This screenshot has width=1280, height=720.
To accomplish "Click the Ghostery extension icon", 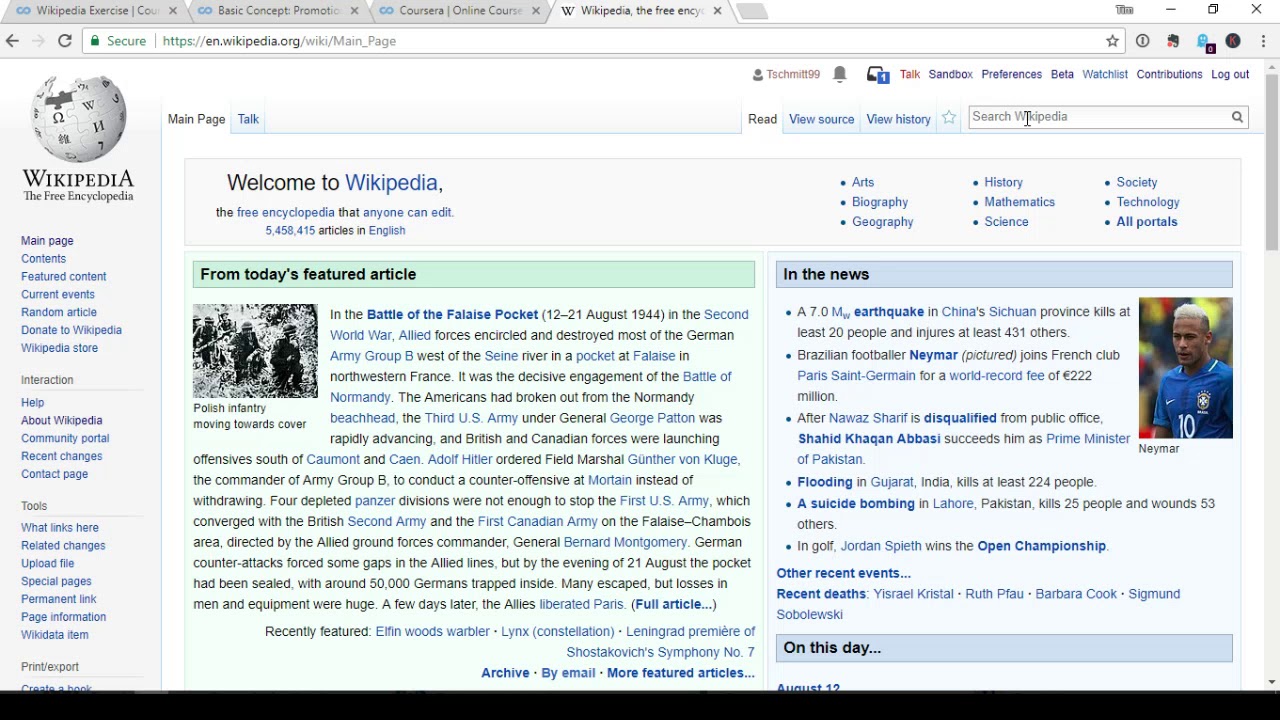I will 1202,41.
